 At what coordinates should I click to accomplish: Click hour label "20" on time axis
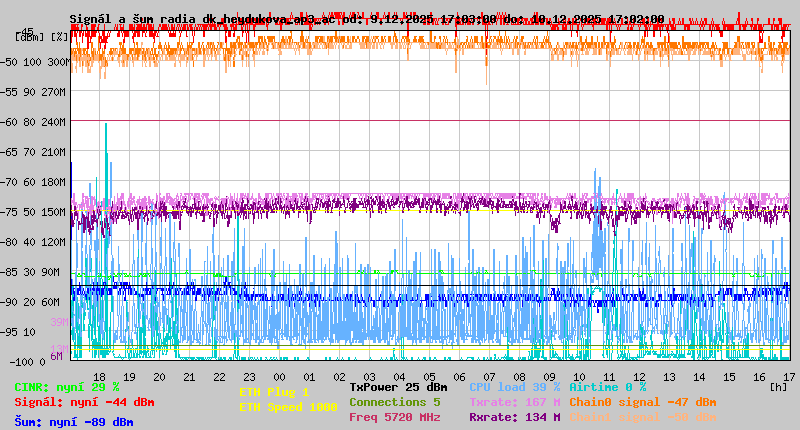pos(160,377)
